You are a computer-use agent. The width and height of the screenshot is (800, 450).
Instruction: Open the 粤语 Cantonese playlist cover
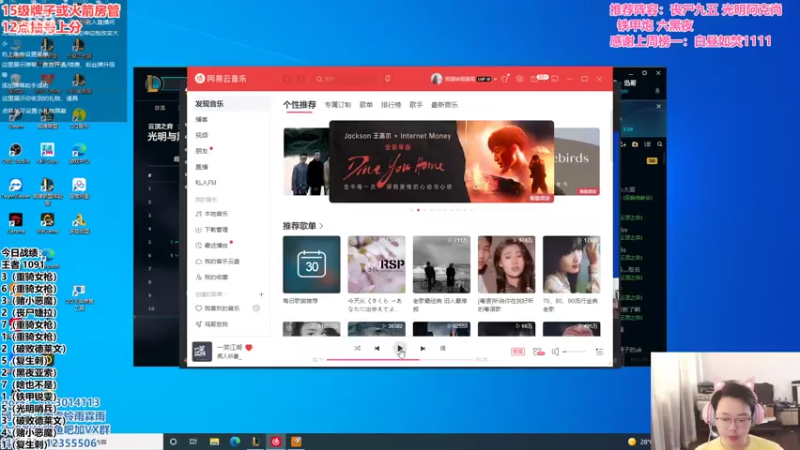pyautogui.click(x=507, y=264)
